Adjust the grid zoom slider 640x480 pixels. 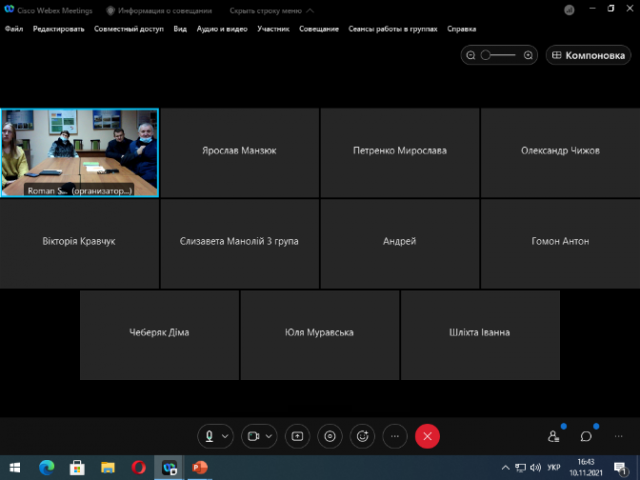pyautogui.click(x=487, y=56)
